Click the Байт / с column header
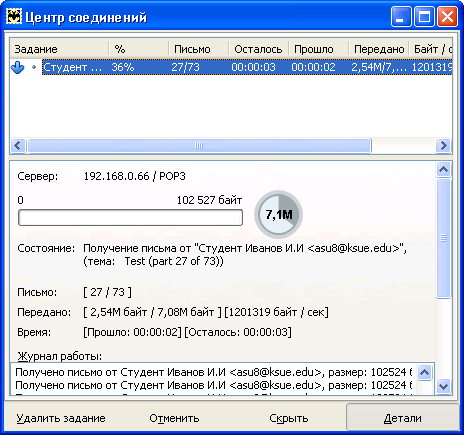The image size is (464, 435). point(431,49)
